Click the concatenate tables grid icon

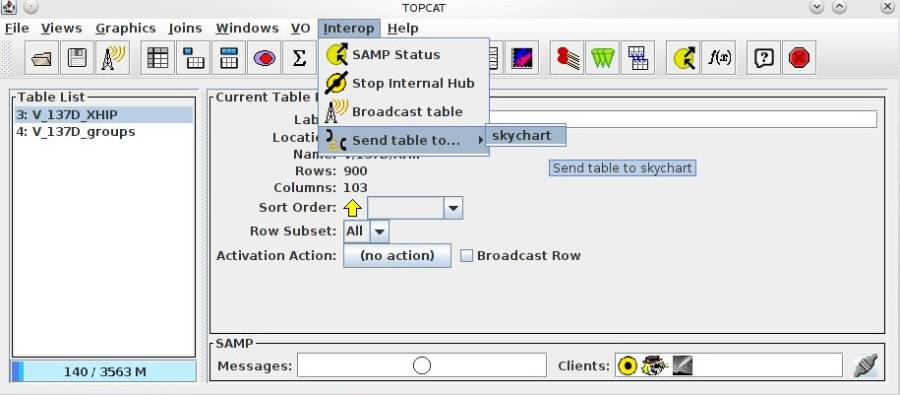[x=638, y=58]
